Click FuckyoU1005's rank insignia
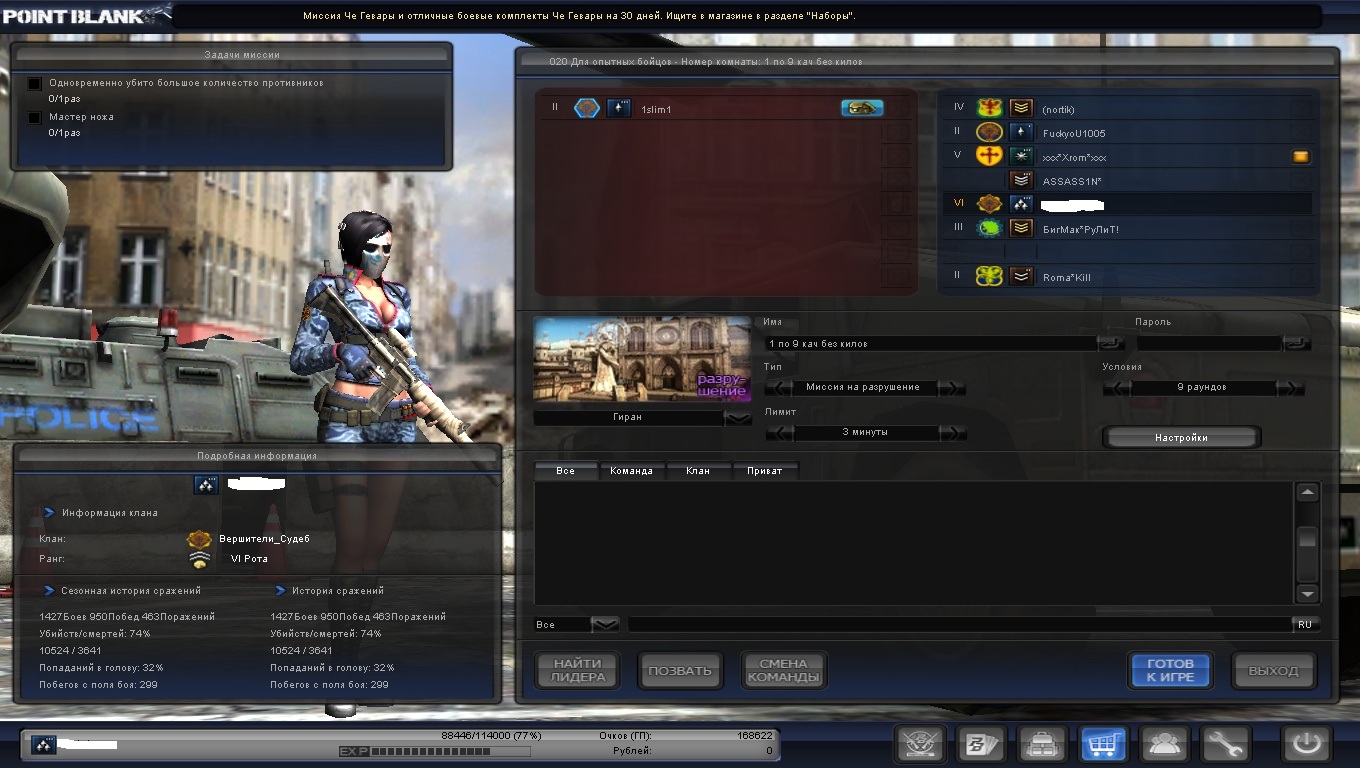Image resolution: width=1360 pixels, height=768 pixels. click(1021, 132)
